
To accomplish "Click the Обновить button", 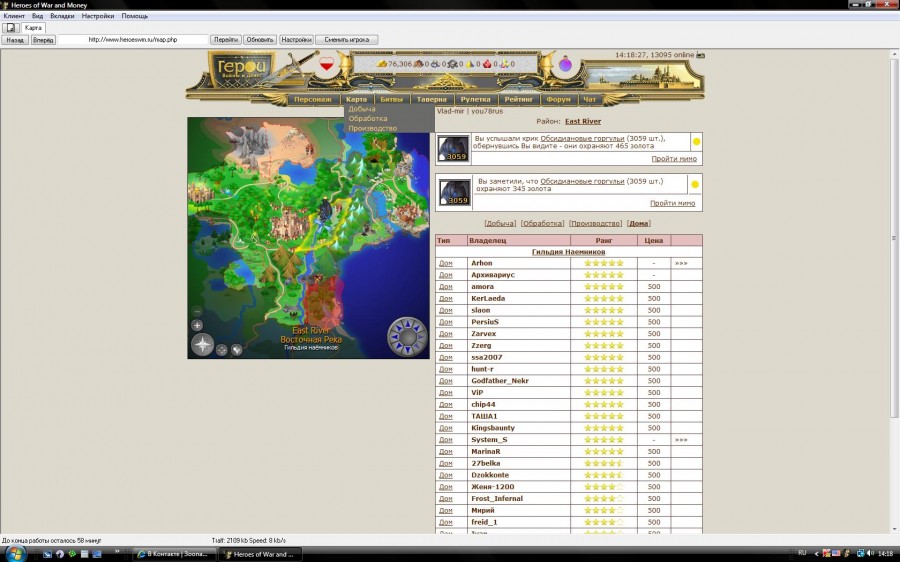I will pyautogui.click(x=260, y=40).
